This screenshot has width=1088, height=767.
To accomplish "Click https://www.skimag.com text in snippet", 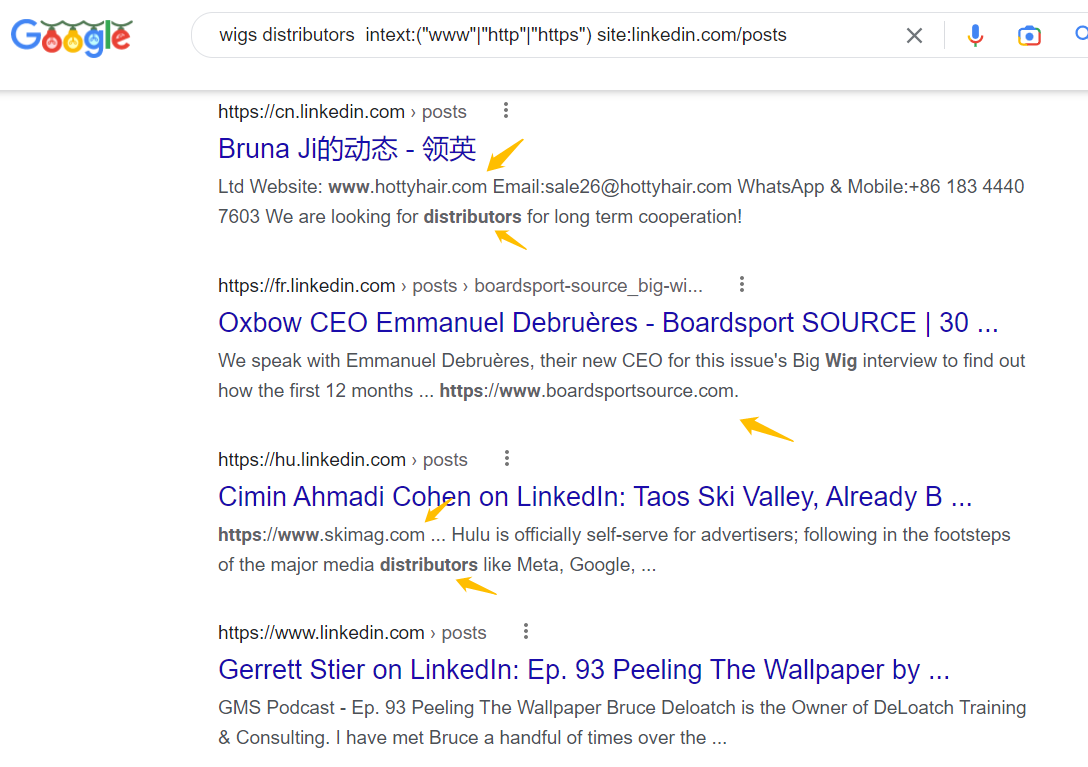I will (x=321, y=535).
